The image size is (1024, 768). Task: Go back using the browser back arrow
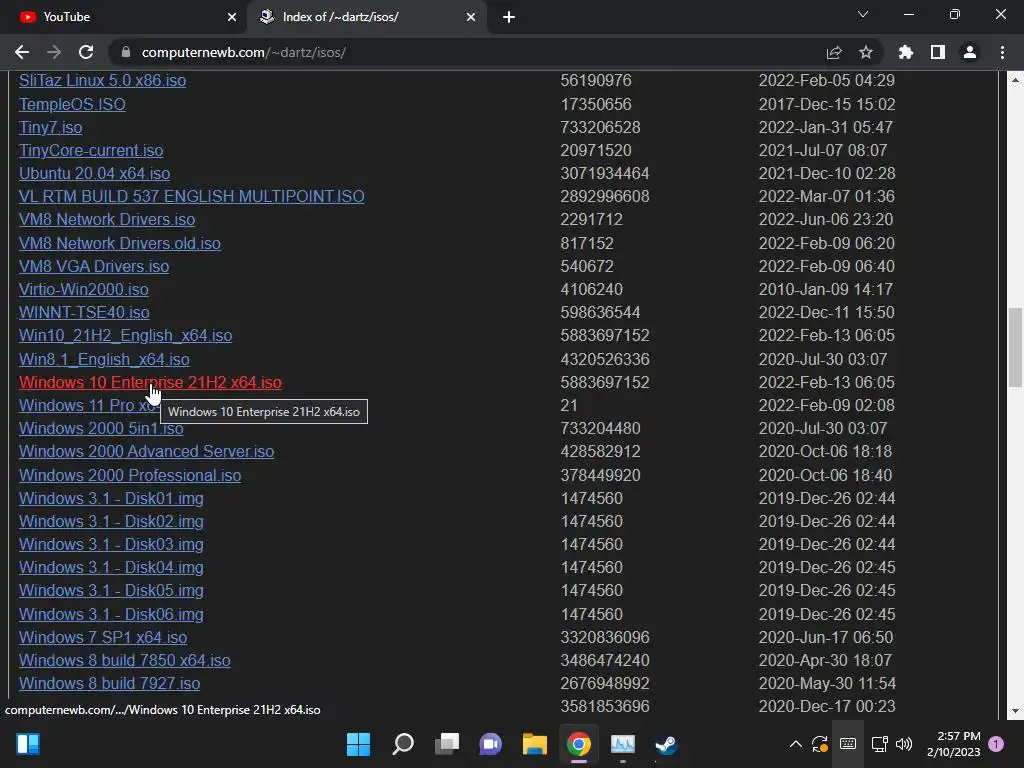pos(22,52)
